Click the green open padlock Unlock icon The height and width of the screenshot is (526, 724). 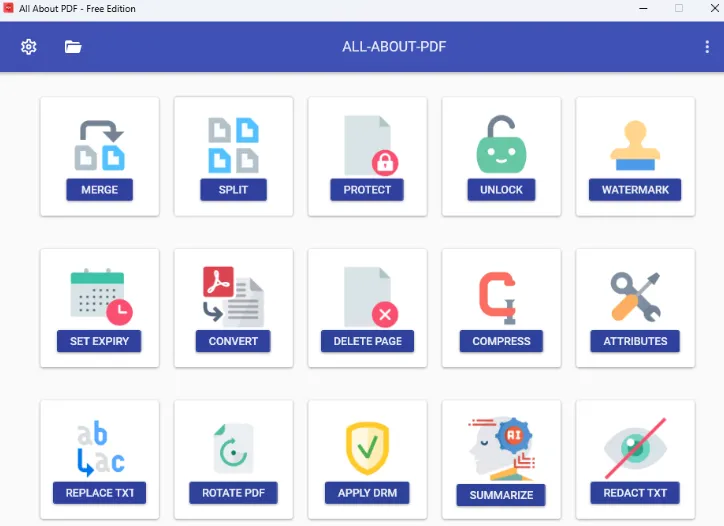(501, 144)
